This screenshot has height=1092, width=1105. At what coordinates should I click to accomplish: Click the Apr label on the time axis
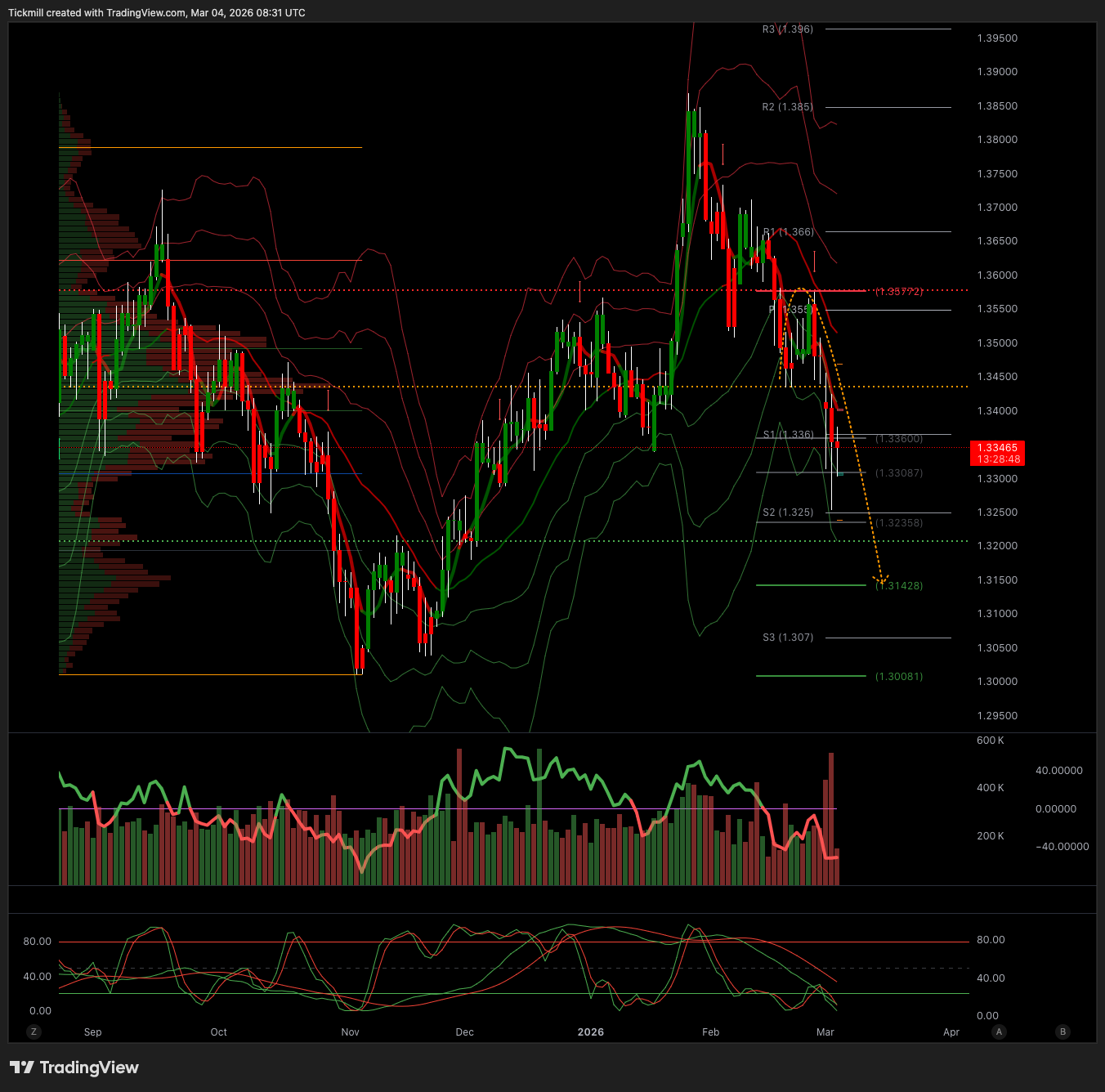click(x=951, y=1032)
